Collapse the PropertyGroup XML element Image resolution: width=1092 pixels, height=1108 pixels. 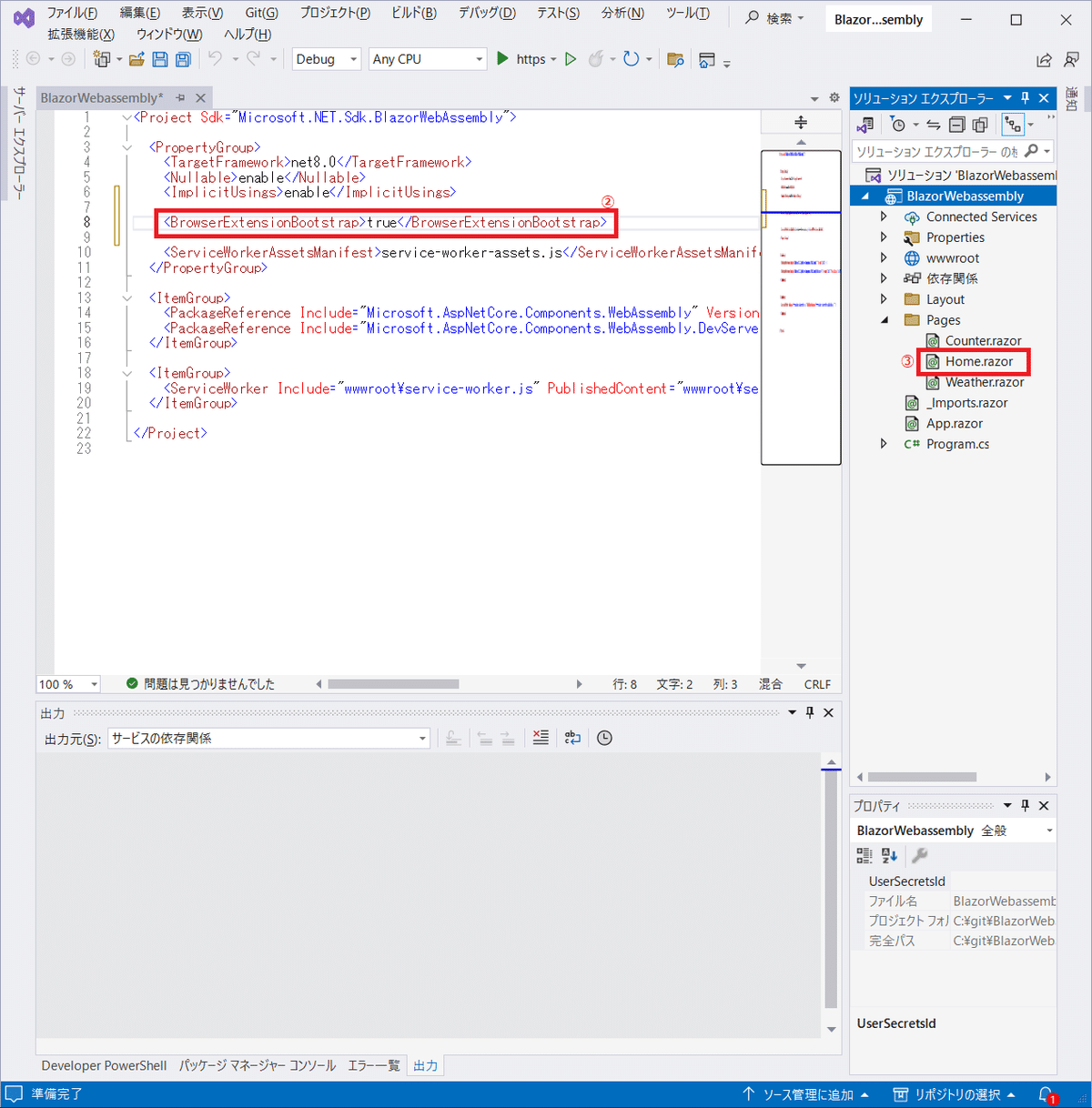point(126,146)
